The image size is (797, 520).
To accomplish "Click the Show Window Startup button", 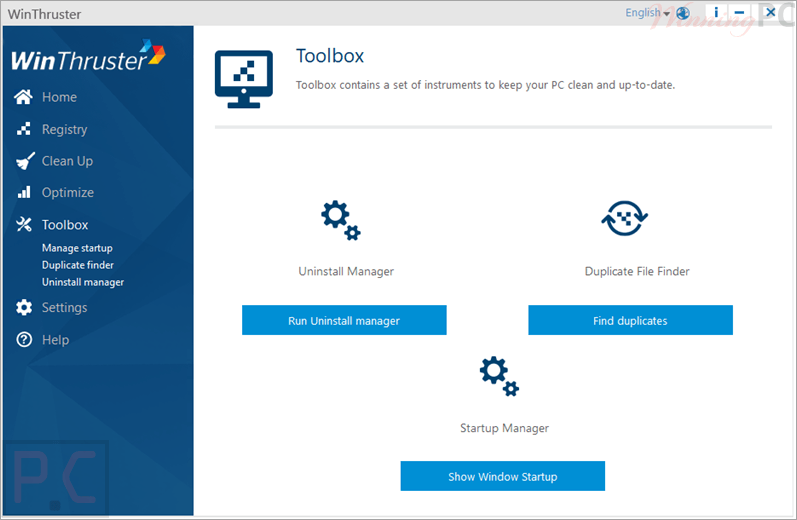I will click(x=503, y=476).
